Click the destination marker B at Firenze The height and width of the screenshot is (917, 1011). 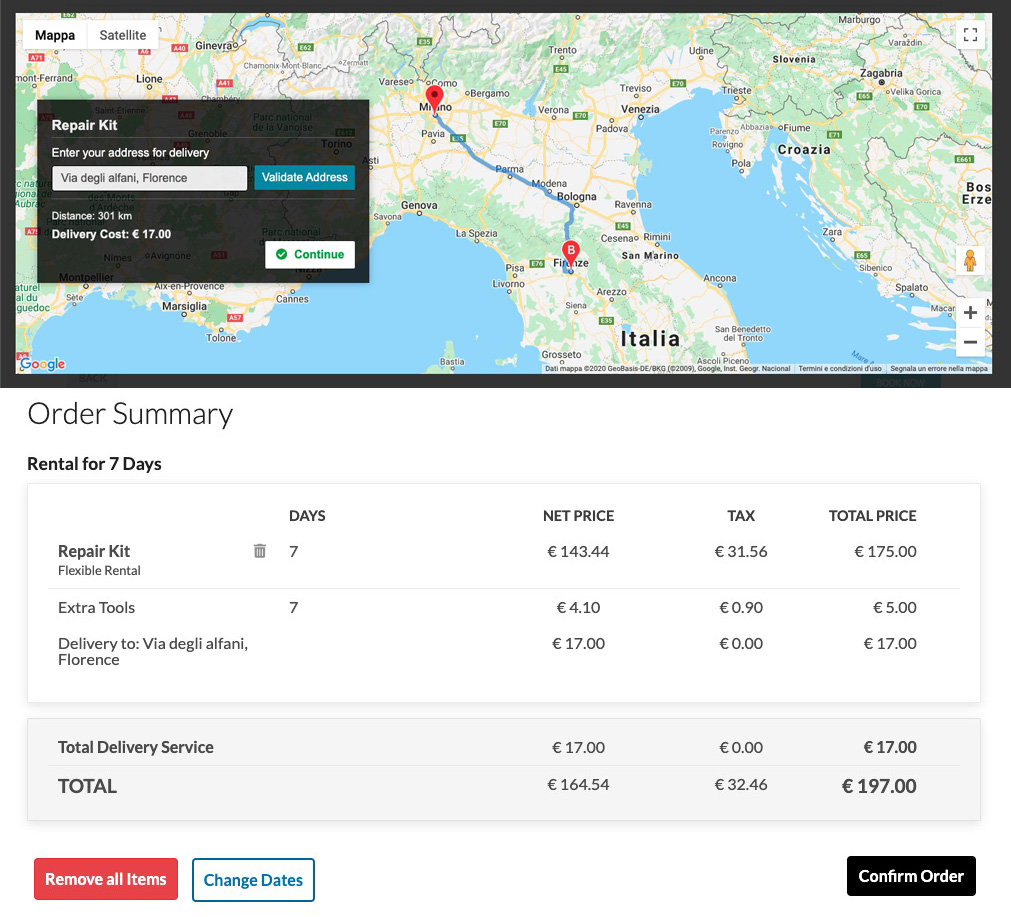(x=570, y=252)
